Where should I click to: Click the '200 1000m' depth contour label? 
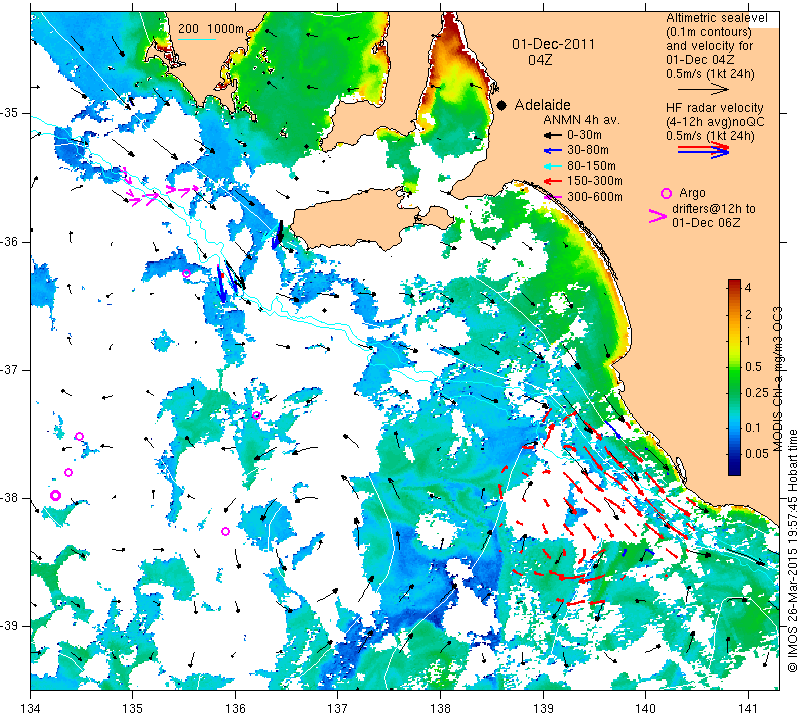tap(211, 29)
